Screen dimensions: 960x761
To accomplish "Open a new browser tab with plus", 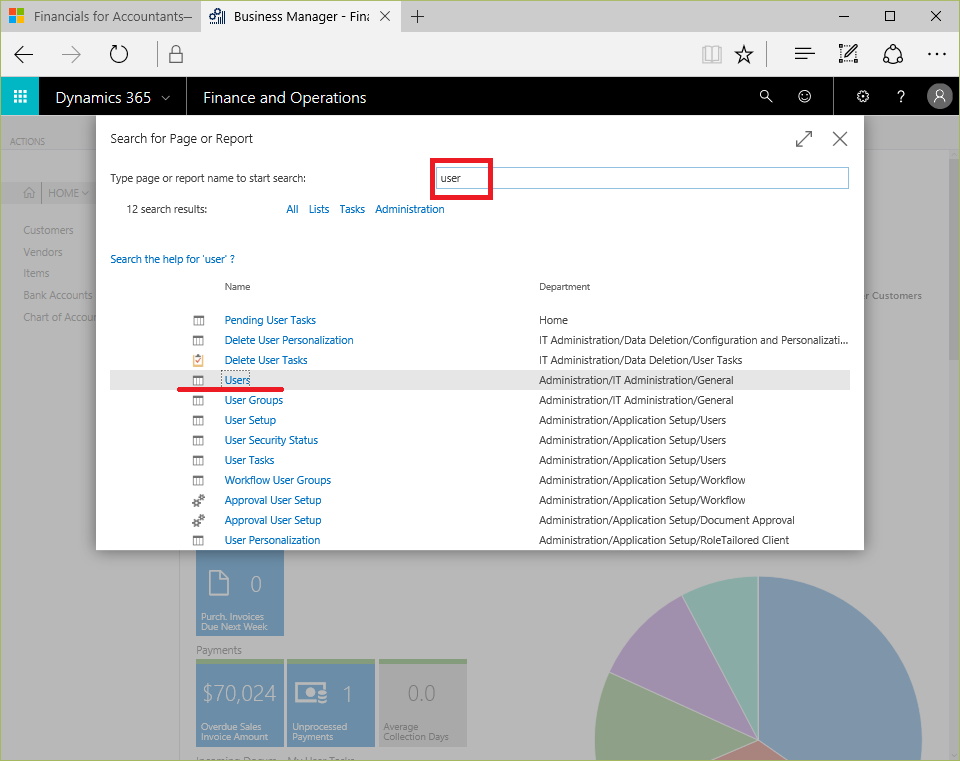I will click(418, 17).
